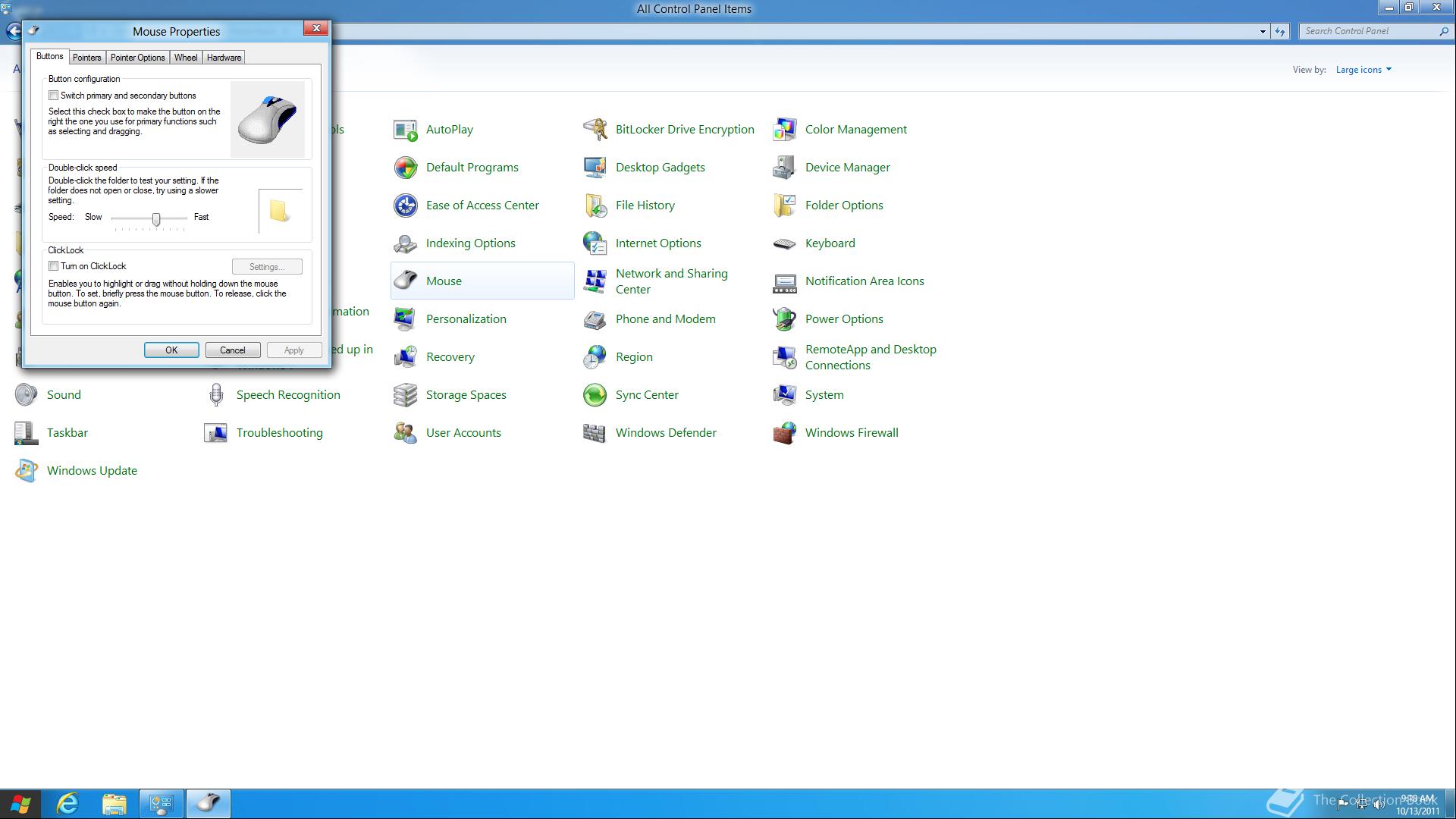This screenshot has height=819, width=1456.
Task: Open the Sound speaker icon
Action: (27, 395)
